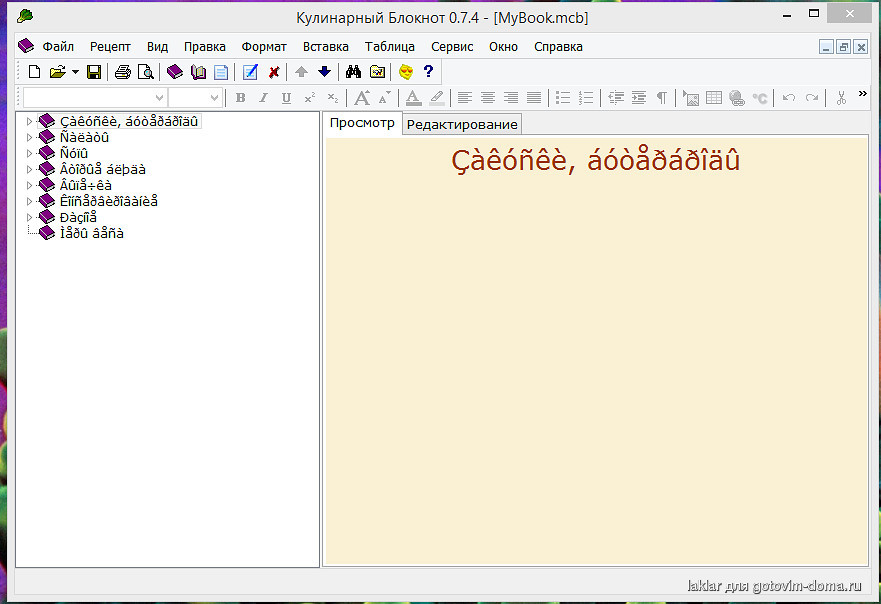This screenshot has width=881, height=604.
Task: Center the text alignment
Action: point(488,98)
